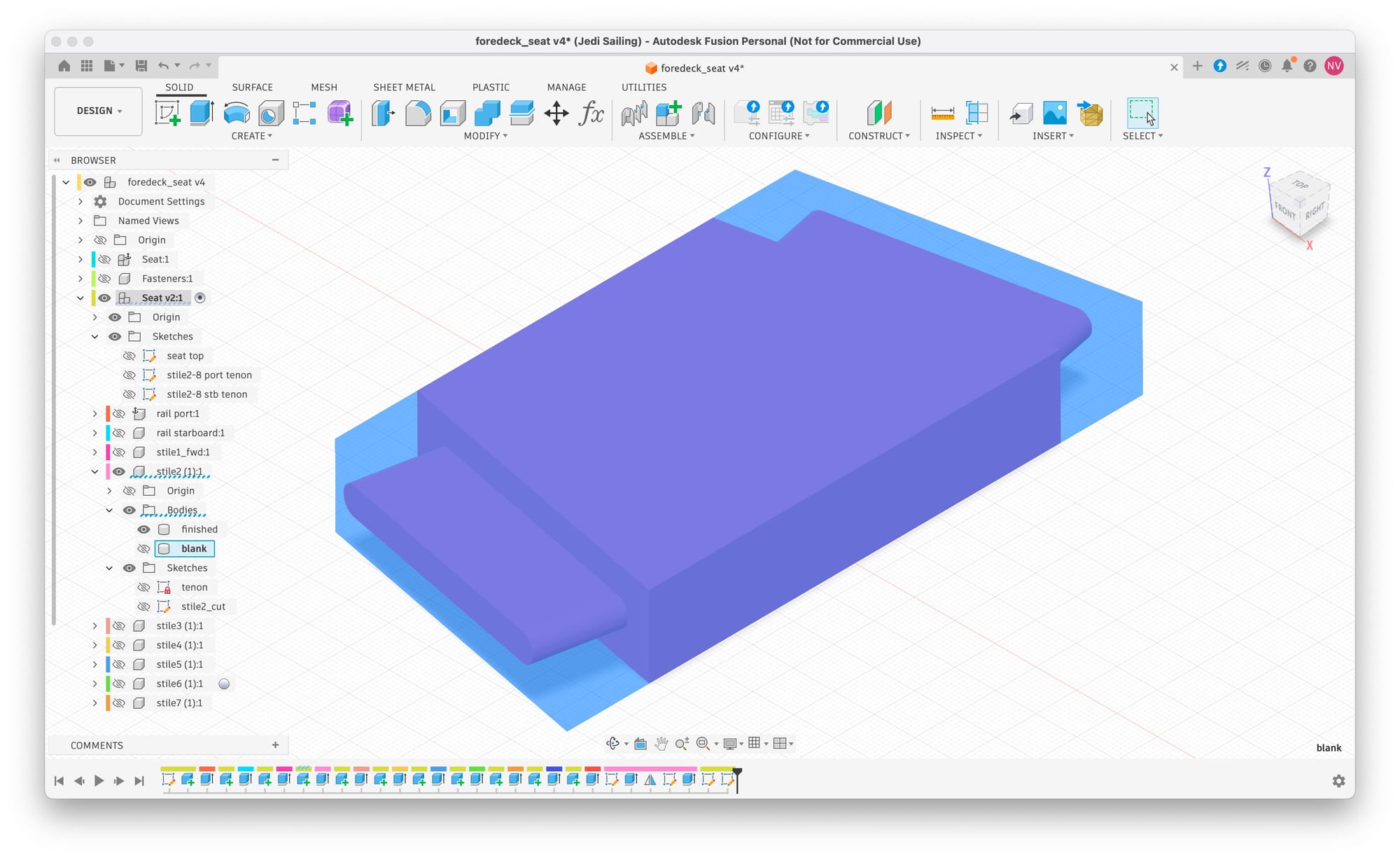Viewport: 1400px width, 858px height.
Task: Minimize the Browser panel
Action: [x=275, y=160]
